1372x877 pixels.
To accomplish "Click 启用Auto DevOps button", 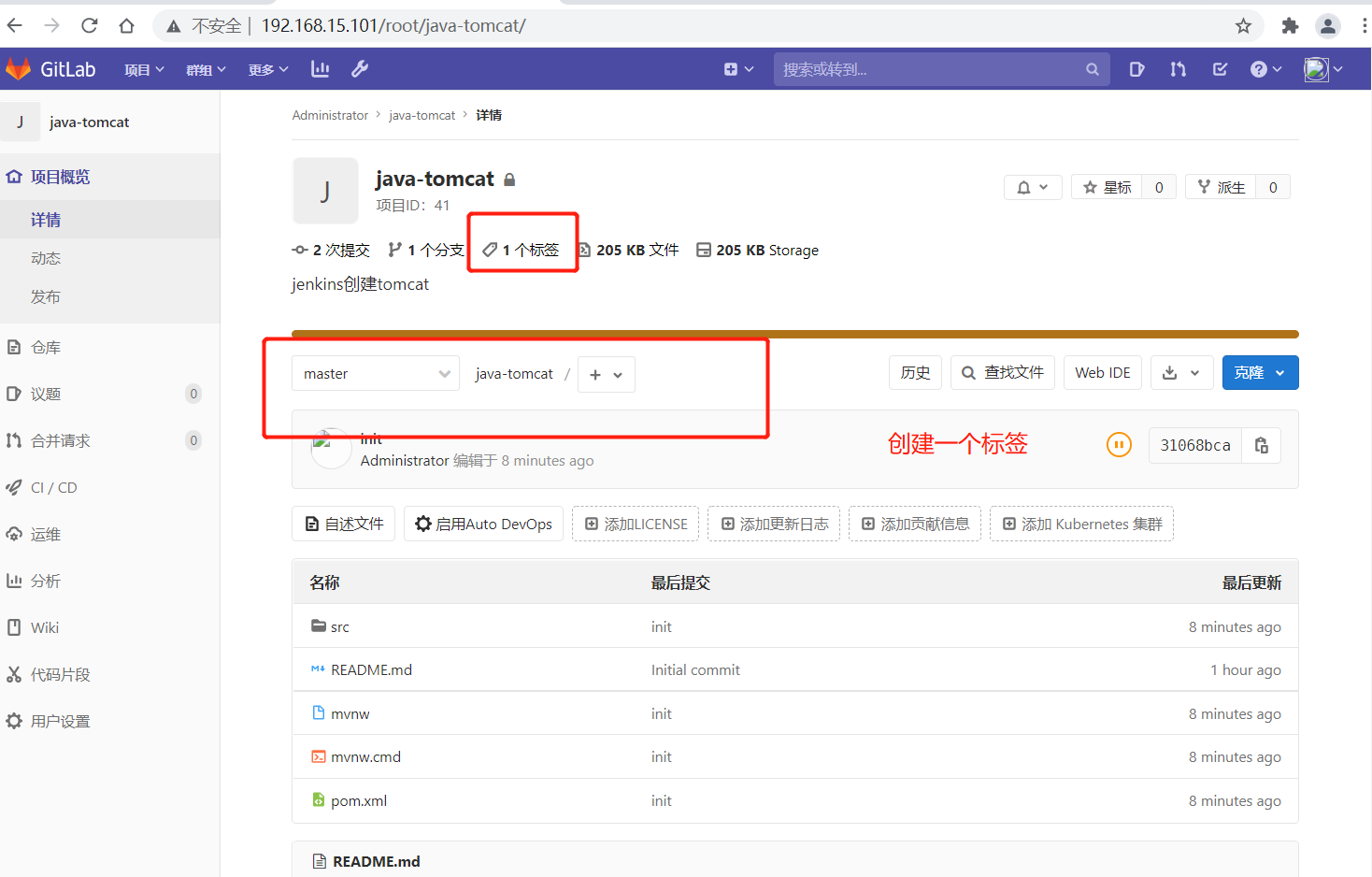I will coord(483,524).
